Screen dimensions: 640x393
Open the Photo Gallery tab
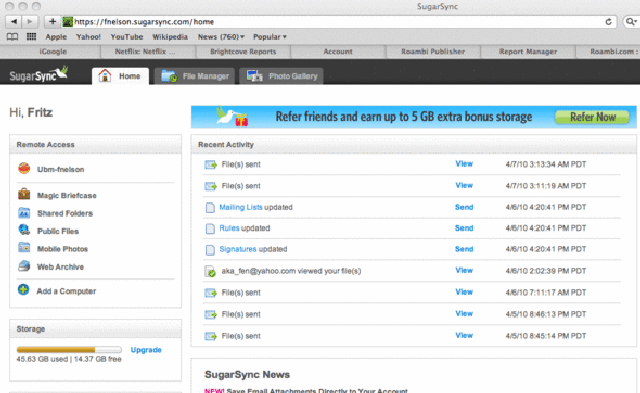pyautogui.click(x=281, y=76)
